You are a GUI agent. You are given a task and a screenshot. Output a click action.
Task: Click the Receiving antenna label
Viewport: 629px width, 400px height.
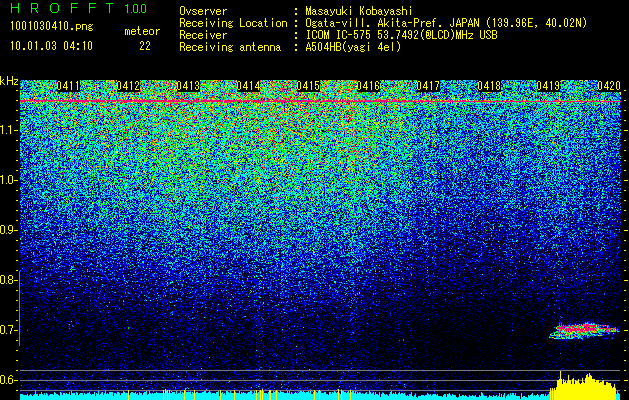click(x=230, y=47)
